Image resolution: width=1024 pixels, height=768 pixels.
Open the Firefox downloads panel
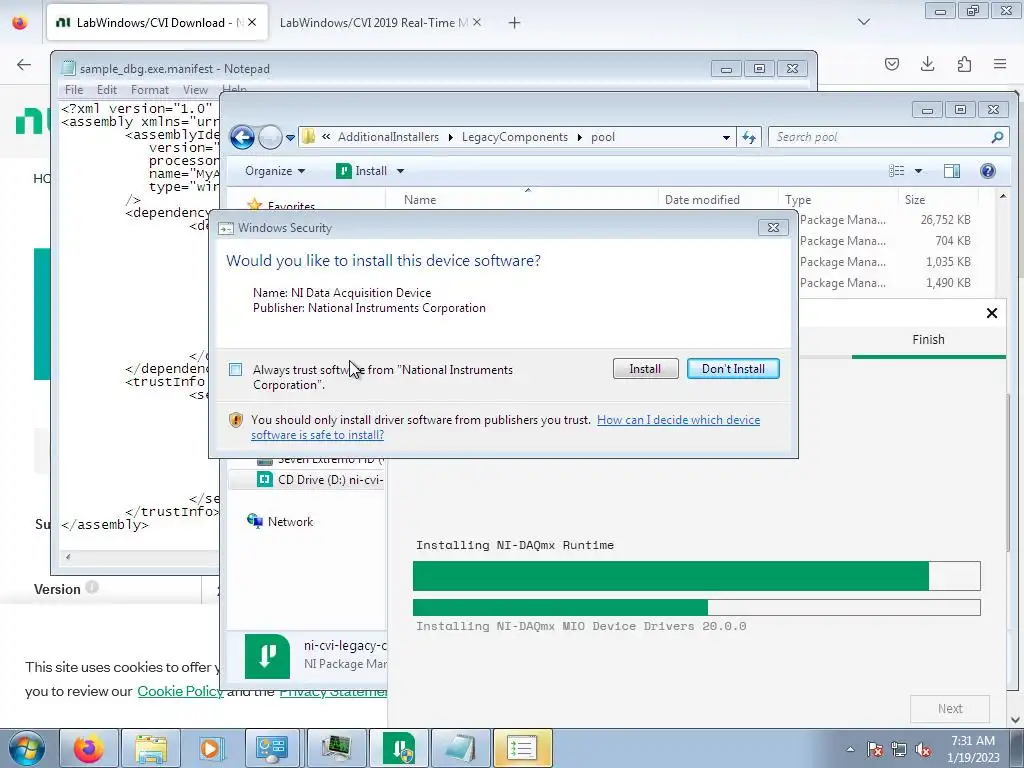[927, 64]
